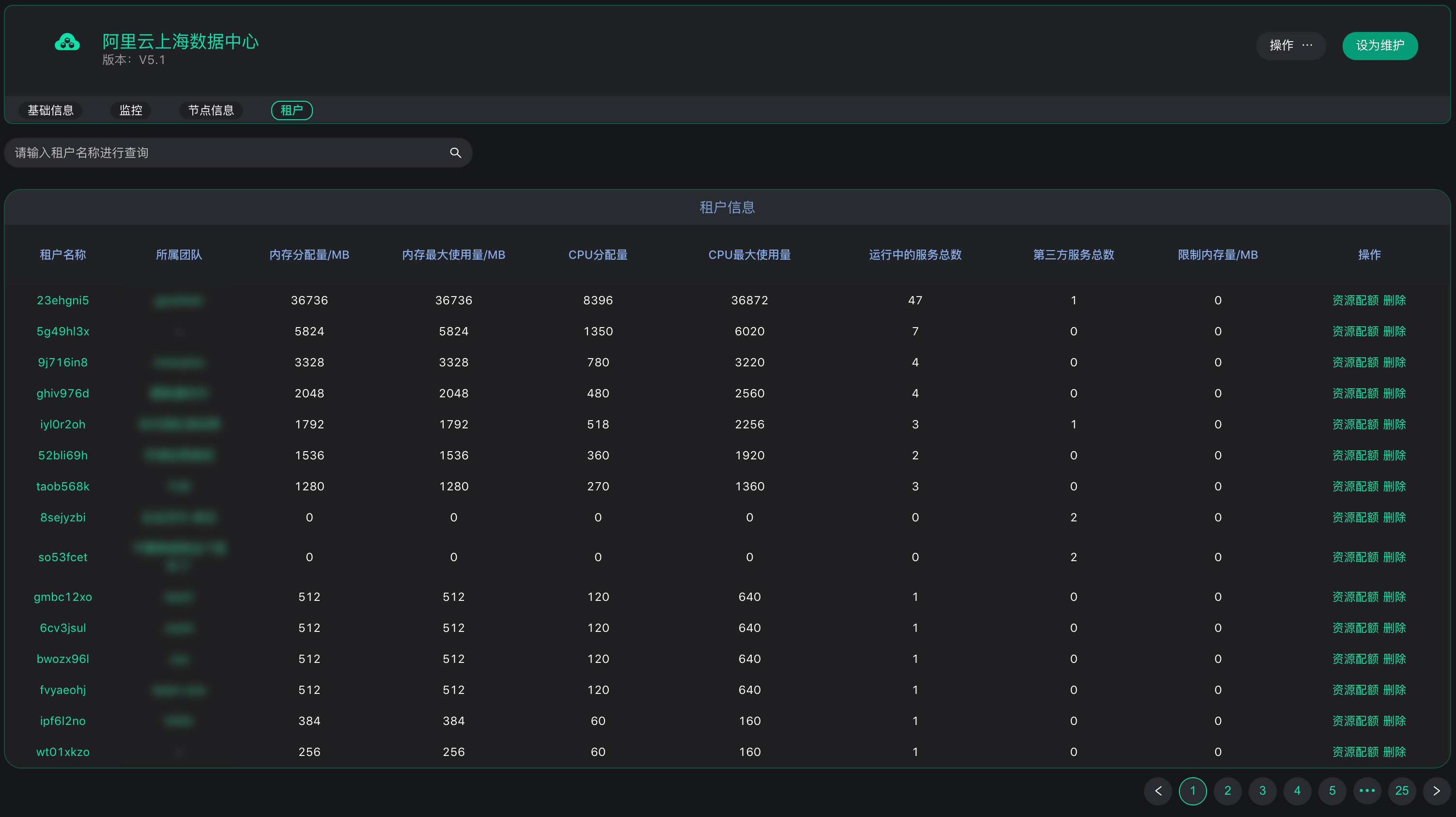Click 删除 for tenant wt01xkzo
Screen dimensions: 1456x817
[x=1394, y=753]
